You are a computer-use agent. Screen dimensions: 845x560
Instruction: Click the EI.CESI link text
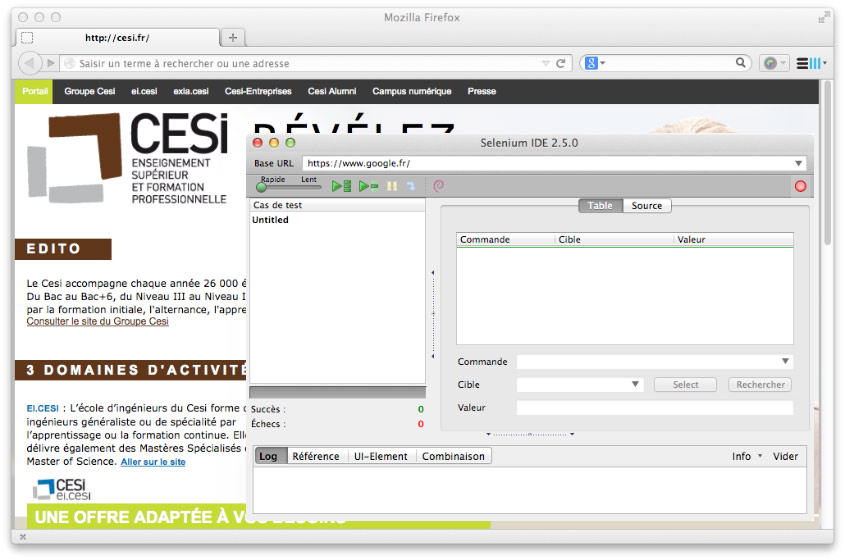43,409
